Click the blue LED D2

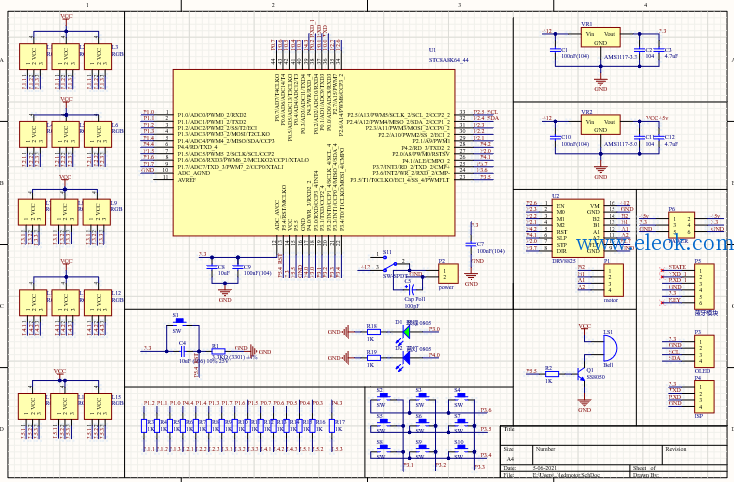coord(405,358)
